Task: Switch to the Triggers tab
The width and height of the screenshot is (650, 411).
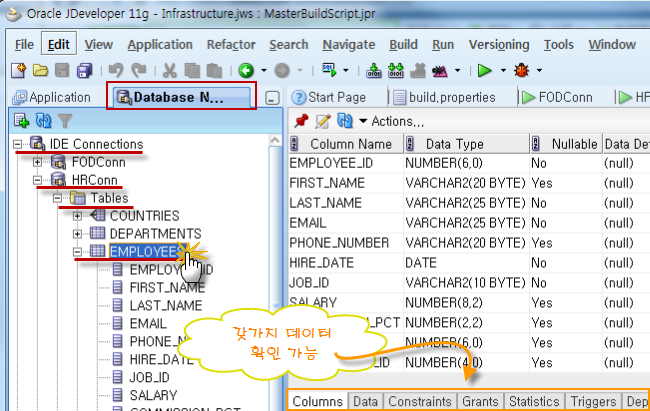Action: click(593, 401)
